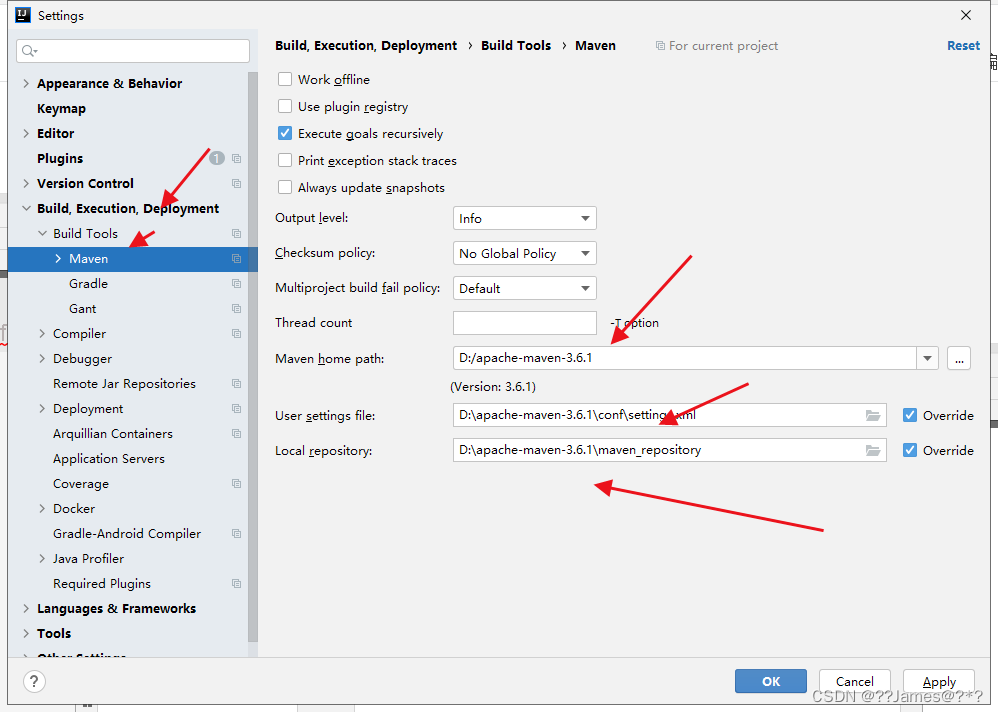Open the Maven home path dropdown arrow
998x712 pixels.
(x=927, y=358)
